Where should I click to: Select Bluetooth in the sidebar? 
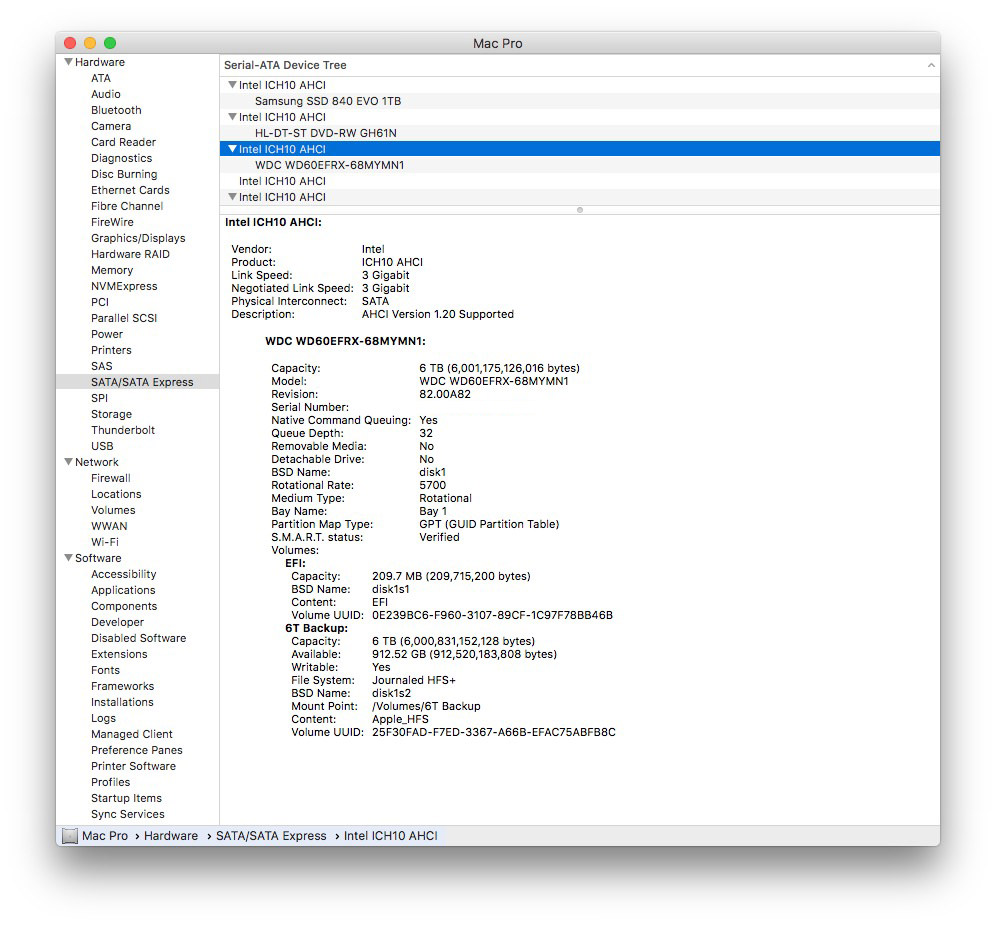pos(116,110)
